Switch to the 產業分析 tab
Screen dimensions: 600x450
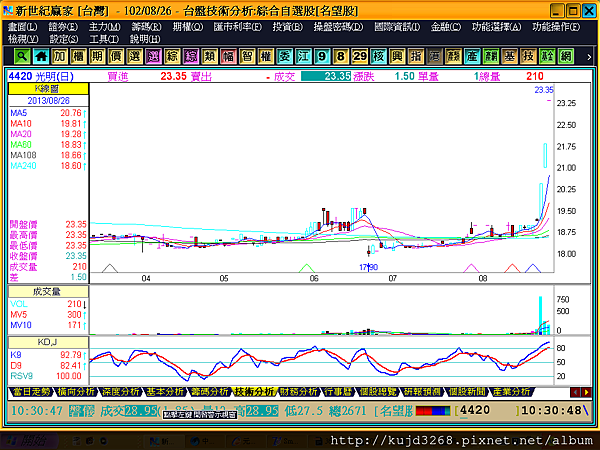(511, 392)
